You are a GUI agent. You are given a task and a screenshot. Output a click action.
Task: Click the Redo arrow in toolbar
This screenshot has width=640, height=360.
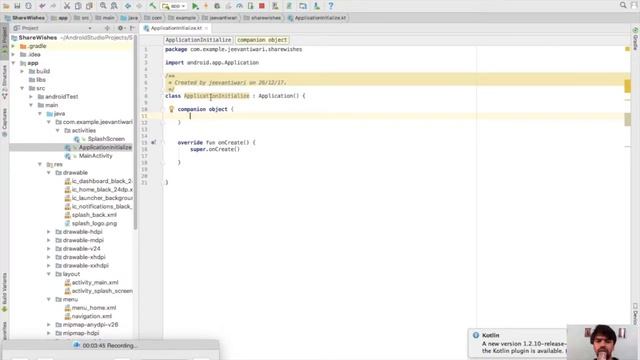pos(53,6)
